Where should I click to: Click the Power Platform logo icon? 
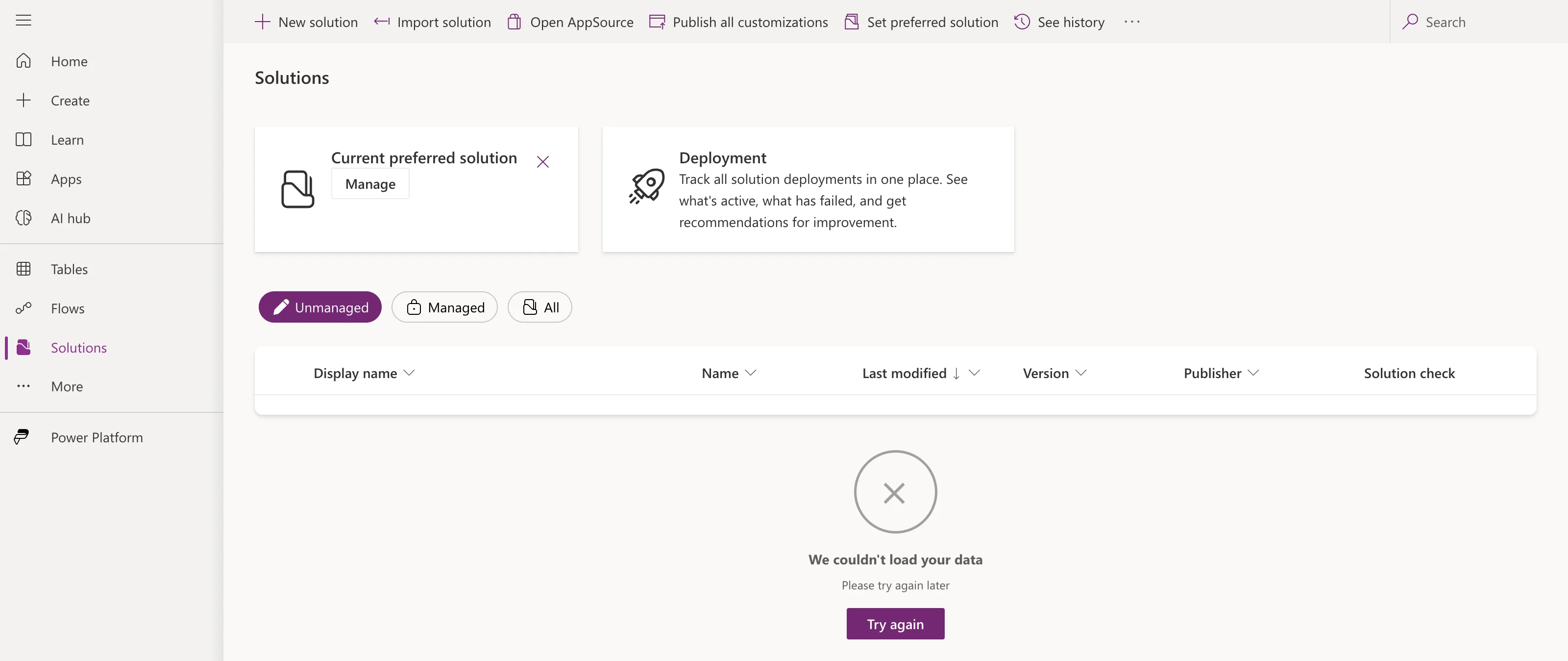click(x=21, y=437)
